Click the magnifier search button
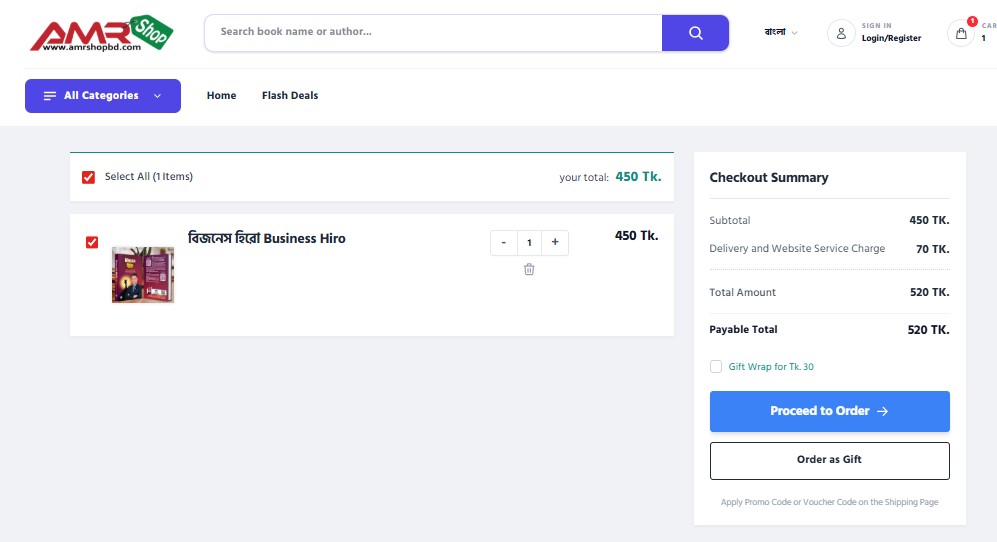 pyautogui.click(x=696, y=32)
